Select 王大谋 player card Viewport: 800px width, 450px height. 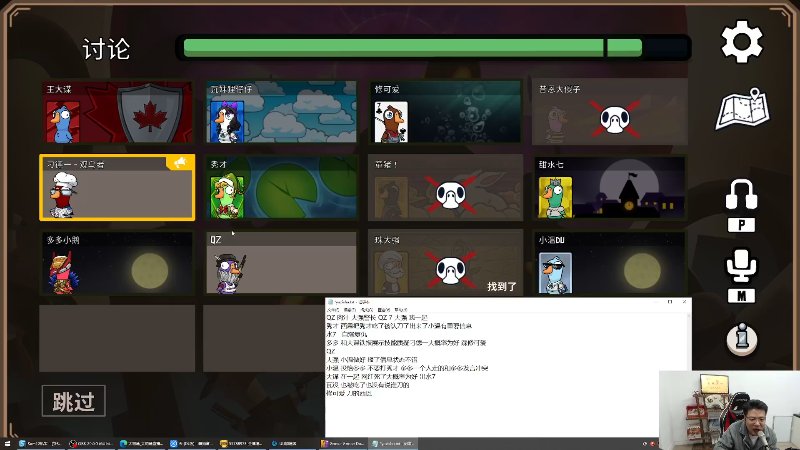[x=117, y=112]
